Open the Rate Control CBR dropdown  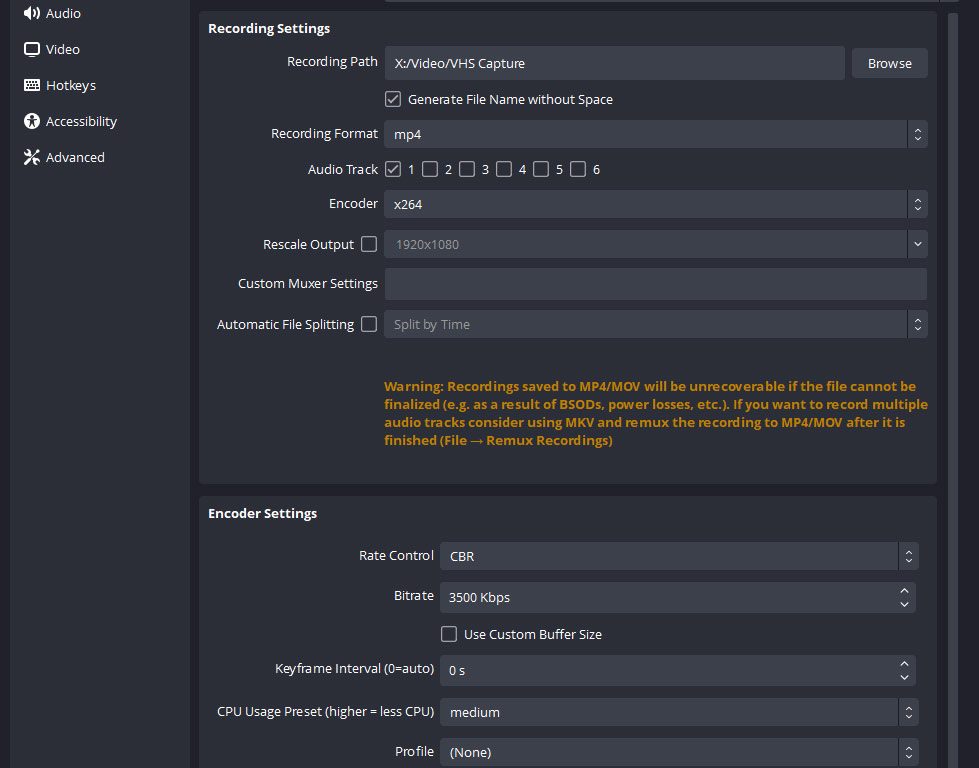[679, 556]
